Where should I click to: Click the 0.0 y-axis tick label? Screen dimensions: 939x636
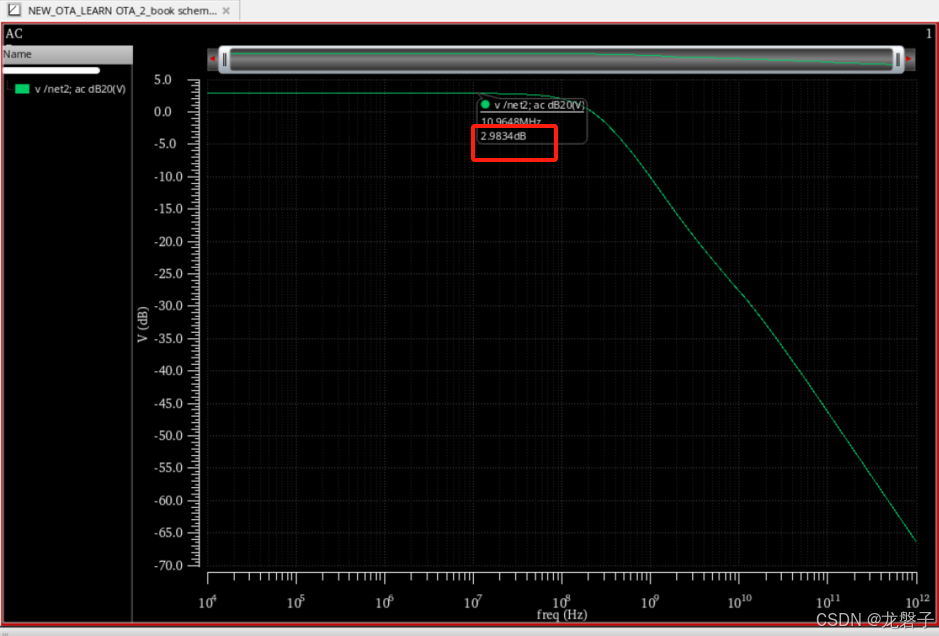[x=163, y=112]
